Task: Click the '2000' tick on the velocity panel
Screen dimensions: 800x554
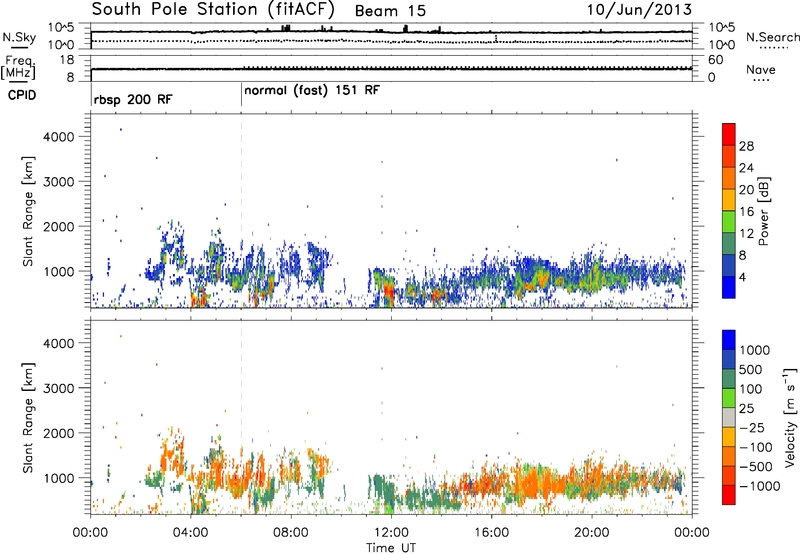Action: point(59,433)
